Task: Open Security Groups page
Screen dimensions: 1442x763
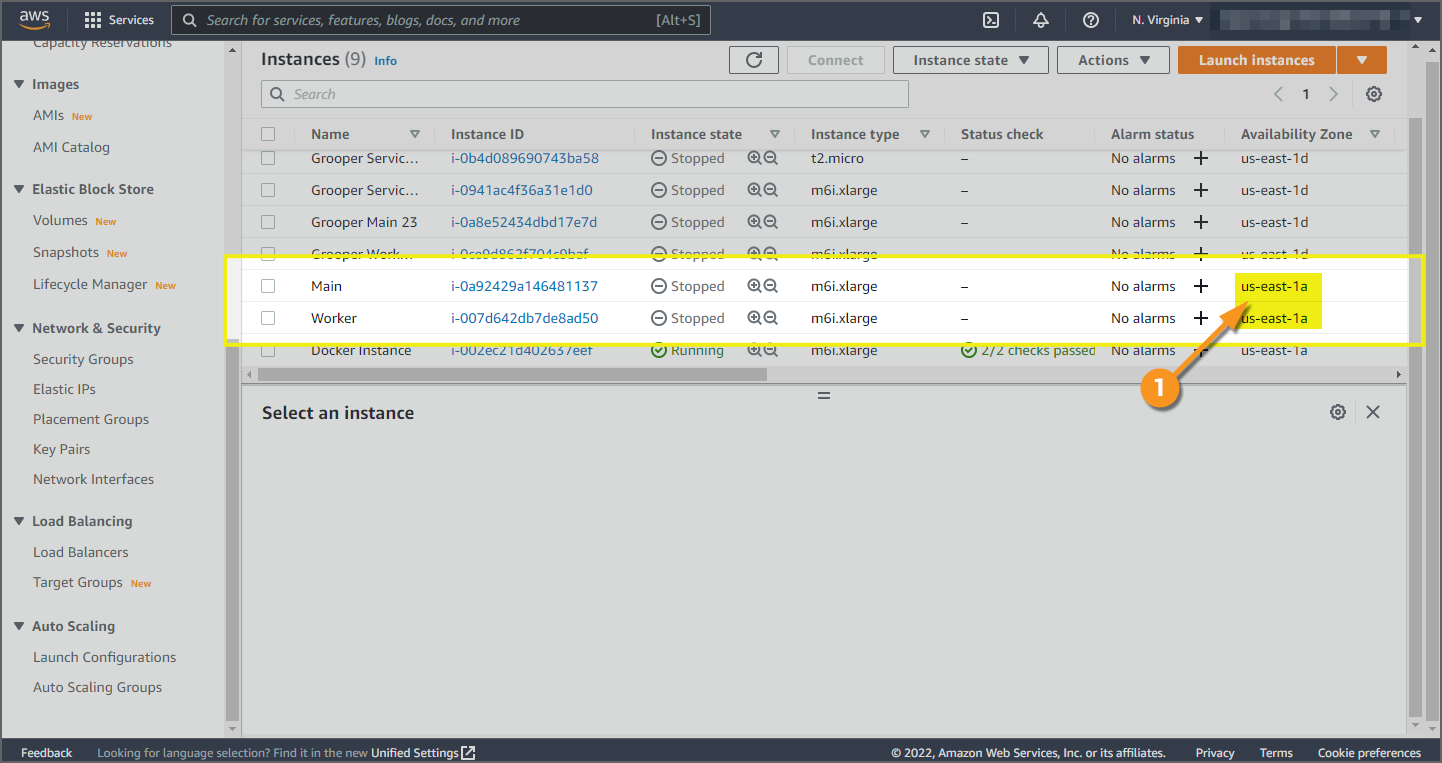Action: pos(83,359)
